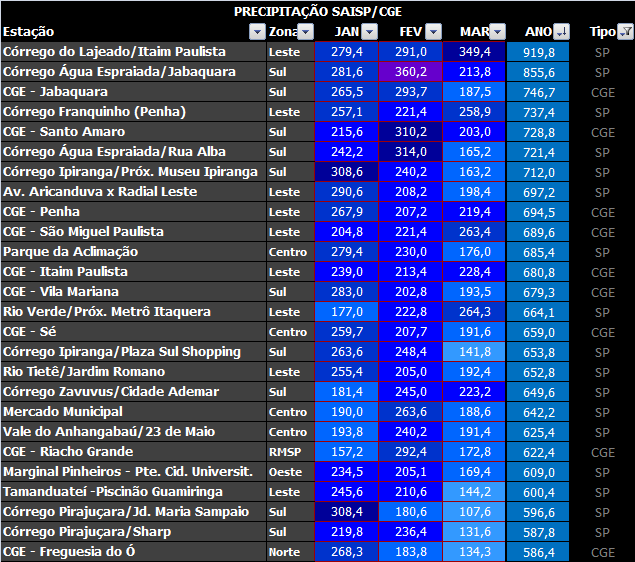Click station Córrego do Lajeado/Itaim Paulista
Viewport: 635px width, 562px height.
coord(120,52)
